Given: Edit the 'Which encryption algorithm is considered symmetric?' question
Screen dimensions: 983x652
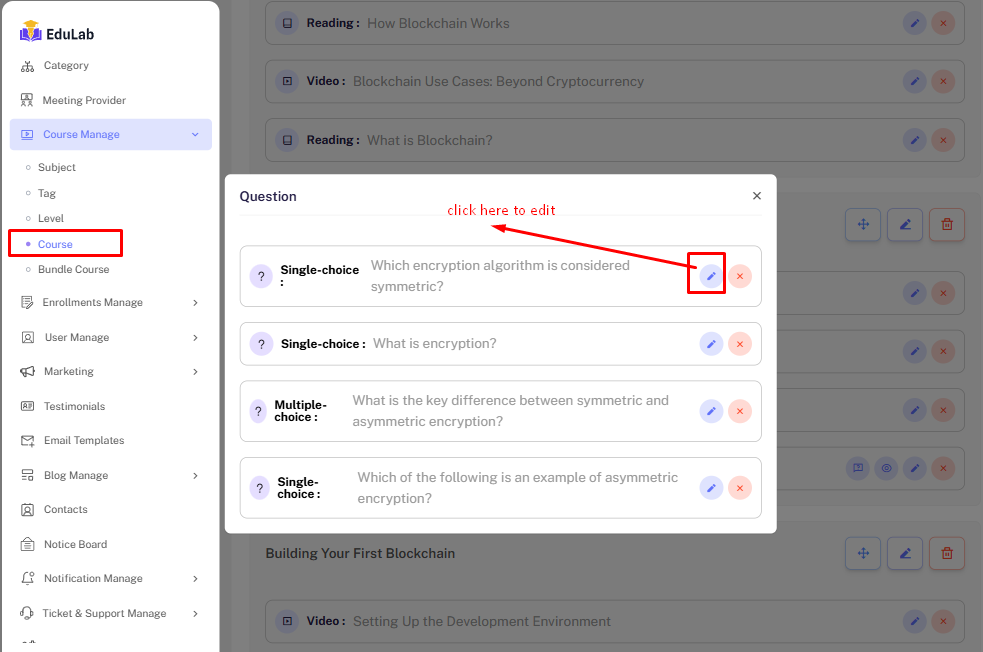Looking at the screenshot, I should (x=711, y=276).
